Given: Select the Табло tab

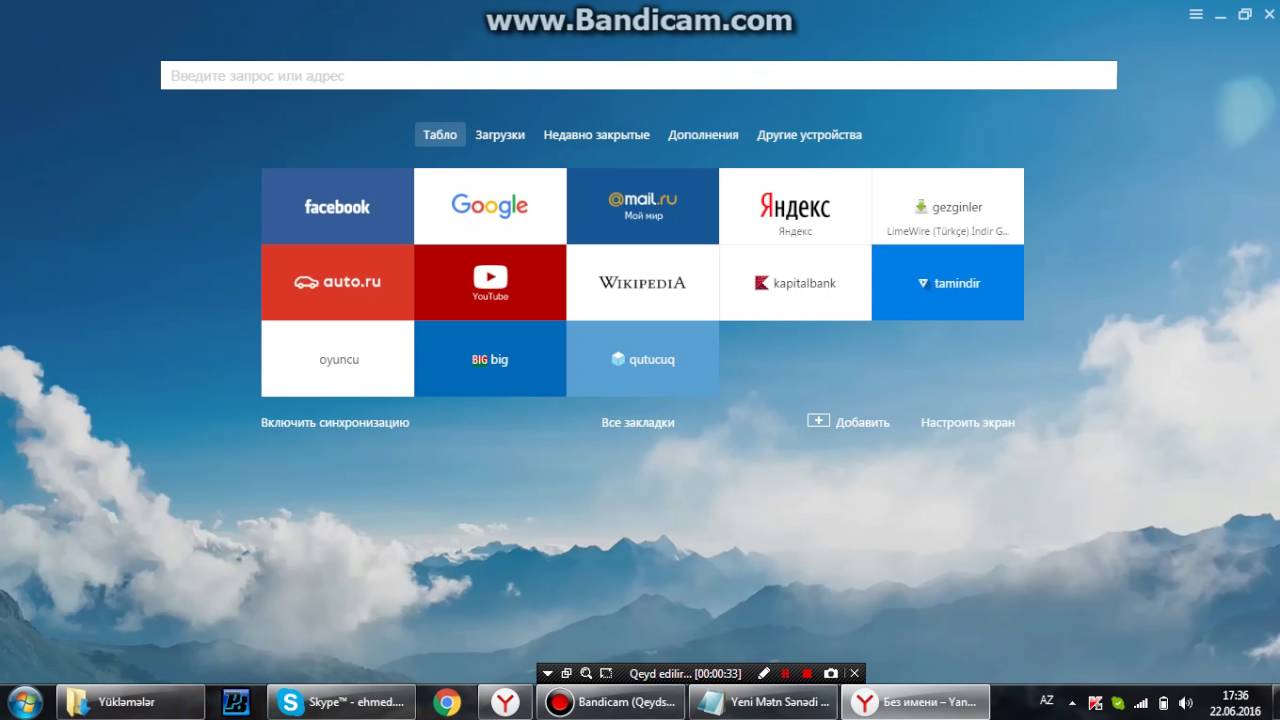Looking at the screenshot, I should click(x=440, y=135).
